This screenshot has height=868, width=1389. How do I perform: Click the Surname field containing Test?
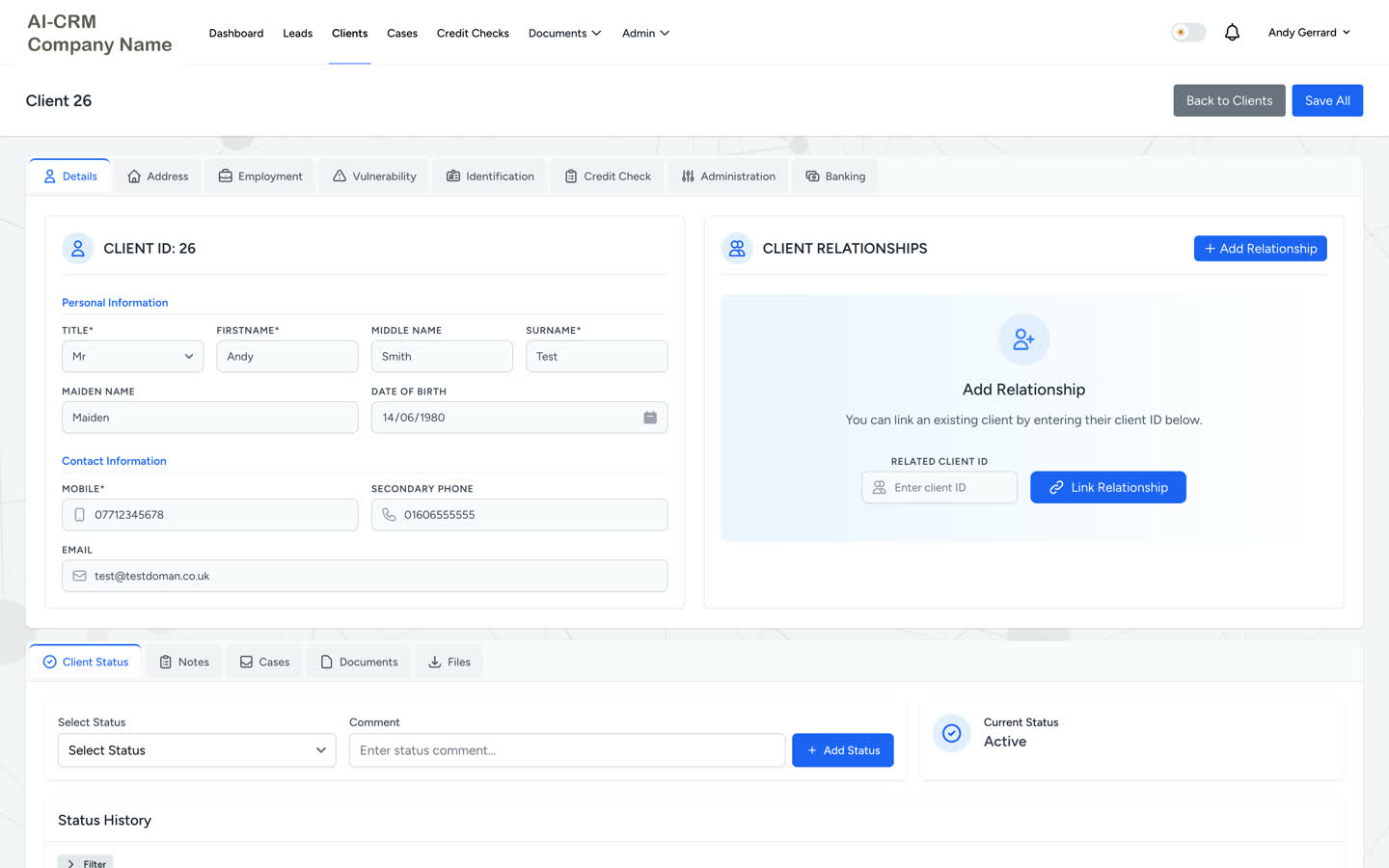click(x=596, y=357)
